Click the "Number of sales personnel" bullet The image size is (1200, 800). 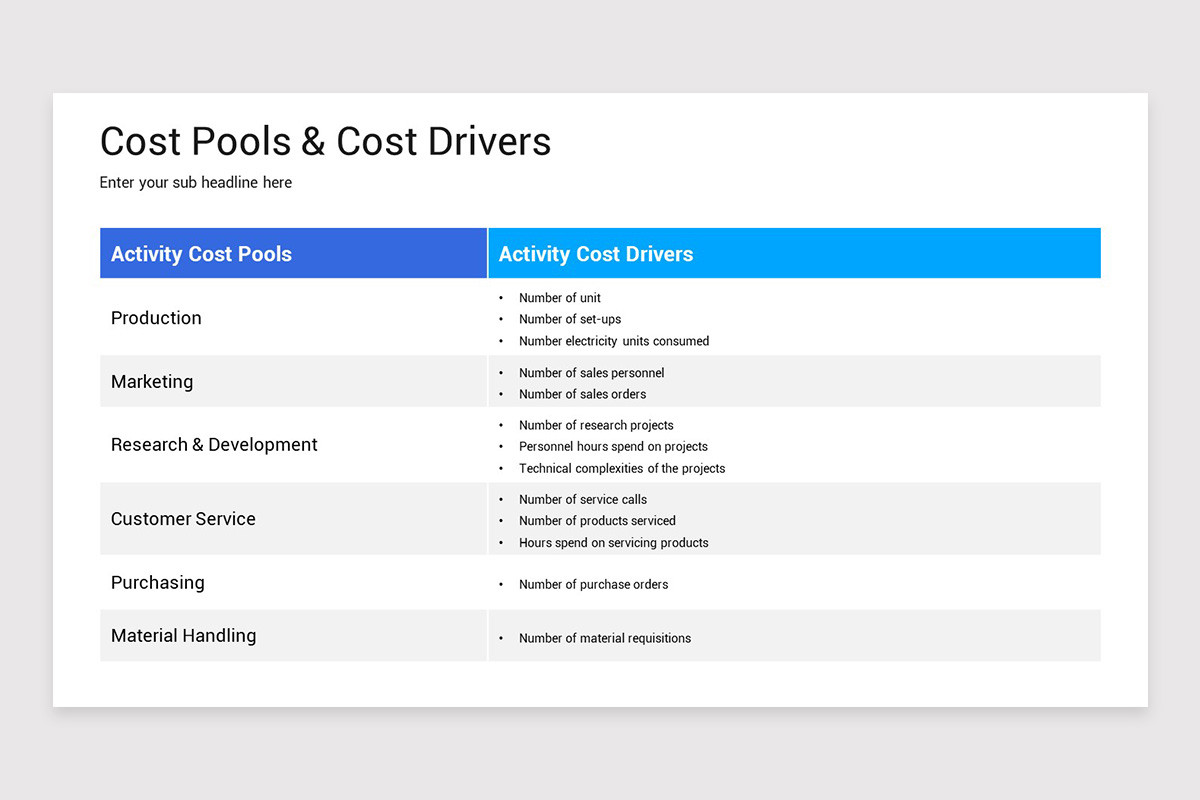591,372
